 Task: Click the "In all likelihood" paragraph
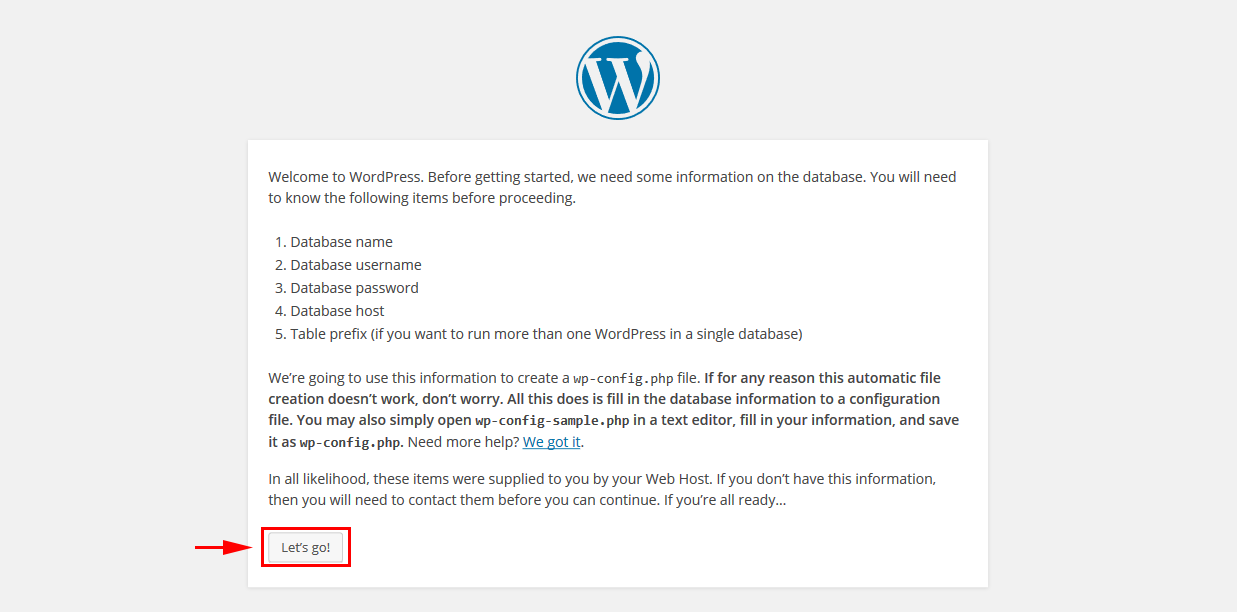602,489
